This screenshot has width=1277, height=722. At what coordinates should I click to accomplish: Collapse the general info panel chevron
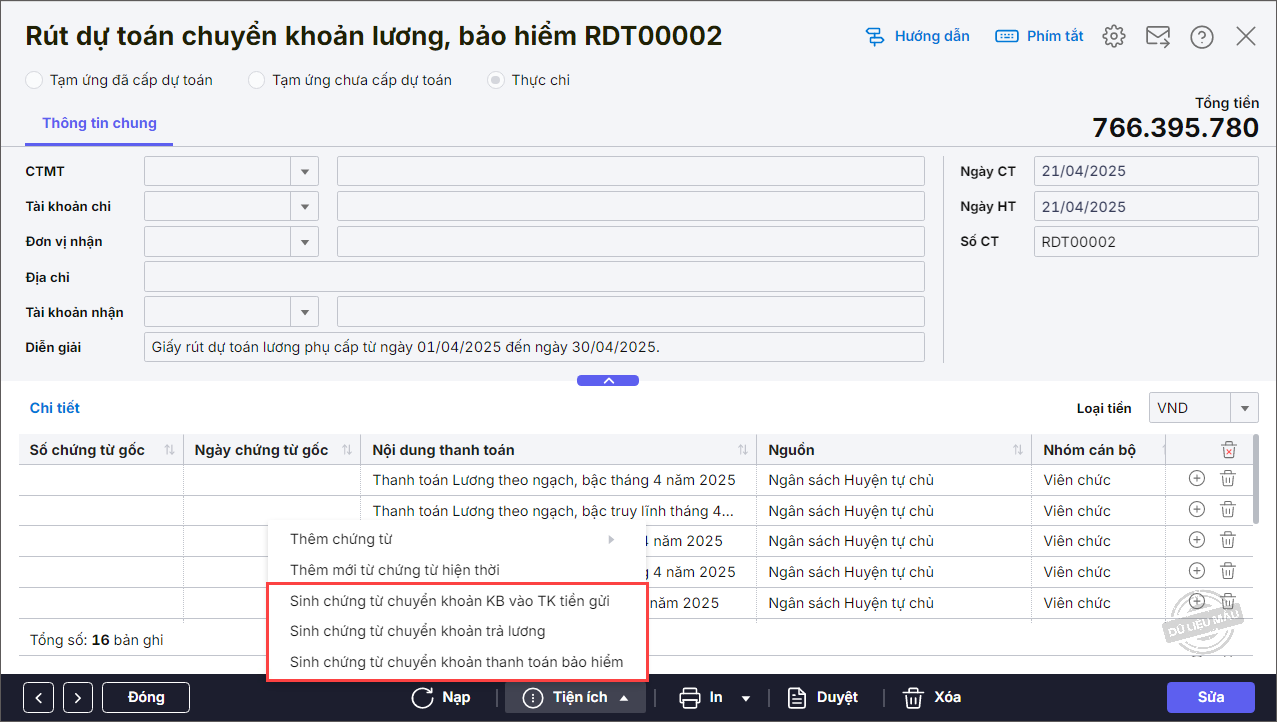click(x=608, y=380)
